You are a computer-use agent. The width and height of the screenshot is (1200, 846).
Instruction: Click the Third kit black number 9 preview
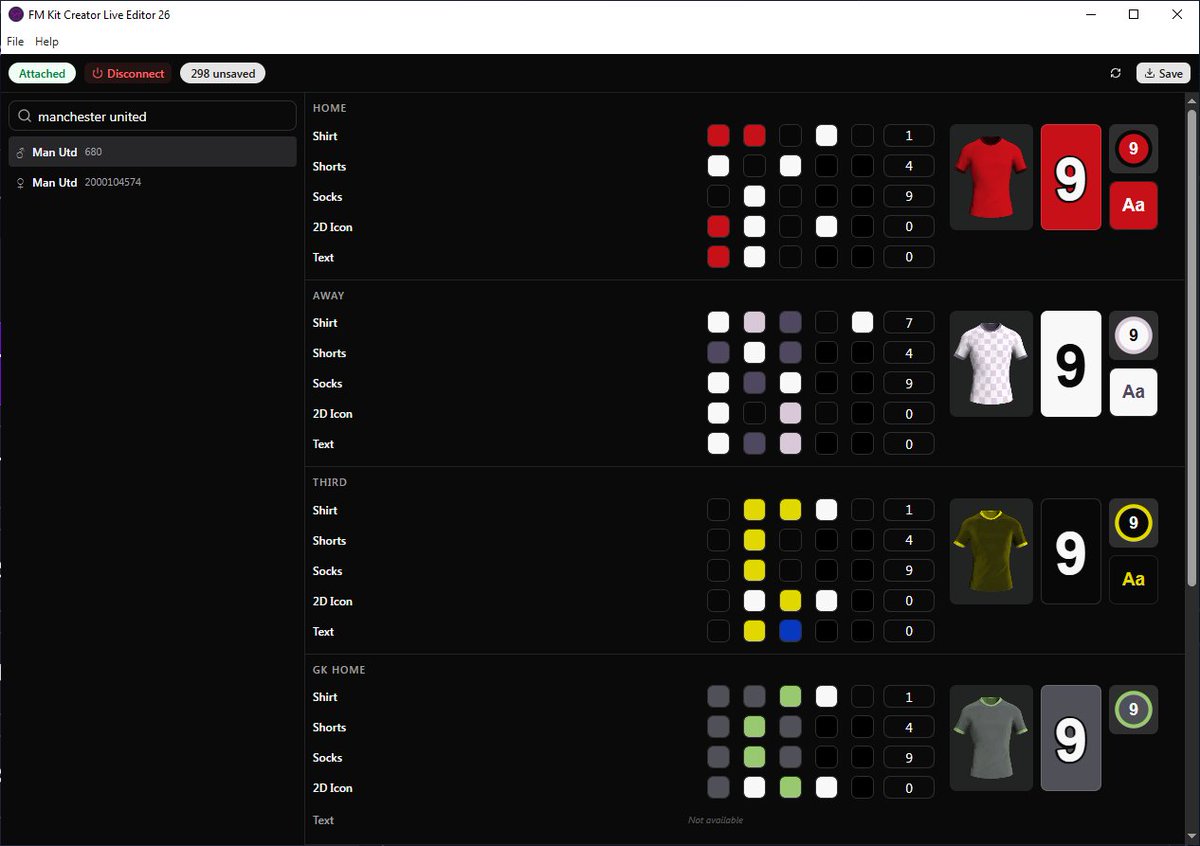point(1071,551)
